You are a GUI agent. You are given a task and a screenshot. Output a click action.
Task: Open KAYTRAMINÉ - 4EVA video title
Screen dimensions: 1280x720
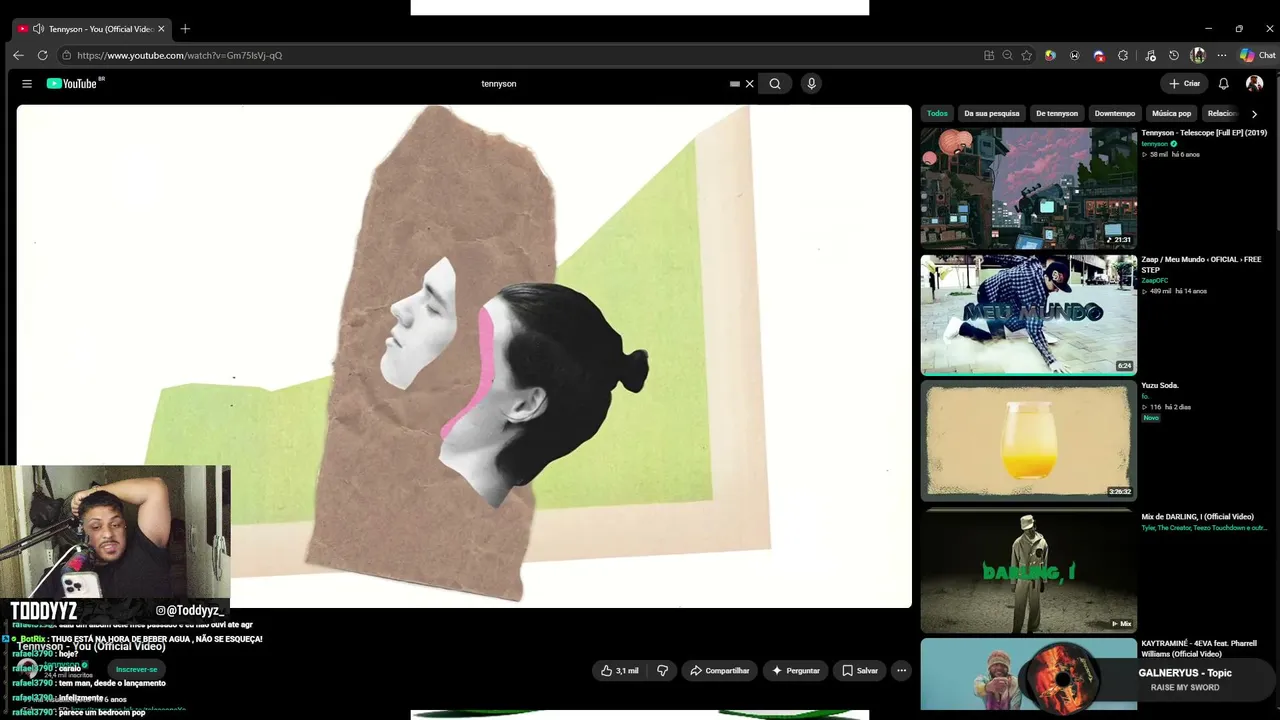[1199, 648]
